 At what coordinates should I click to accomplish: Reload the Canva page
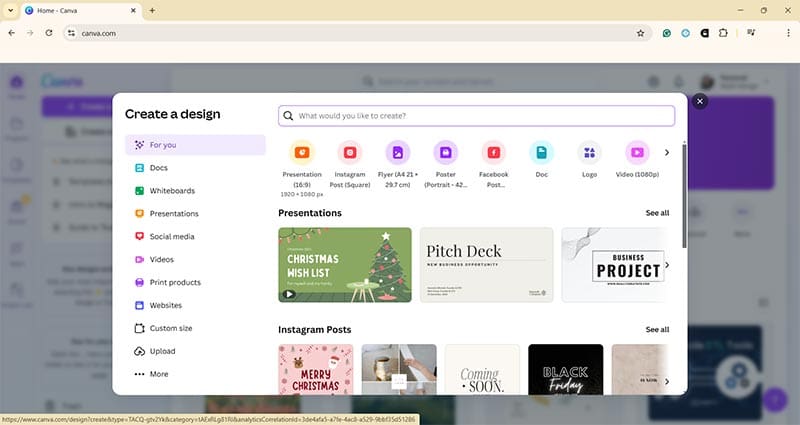(x=48, y=33)
